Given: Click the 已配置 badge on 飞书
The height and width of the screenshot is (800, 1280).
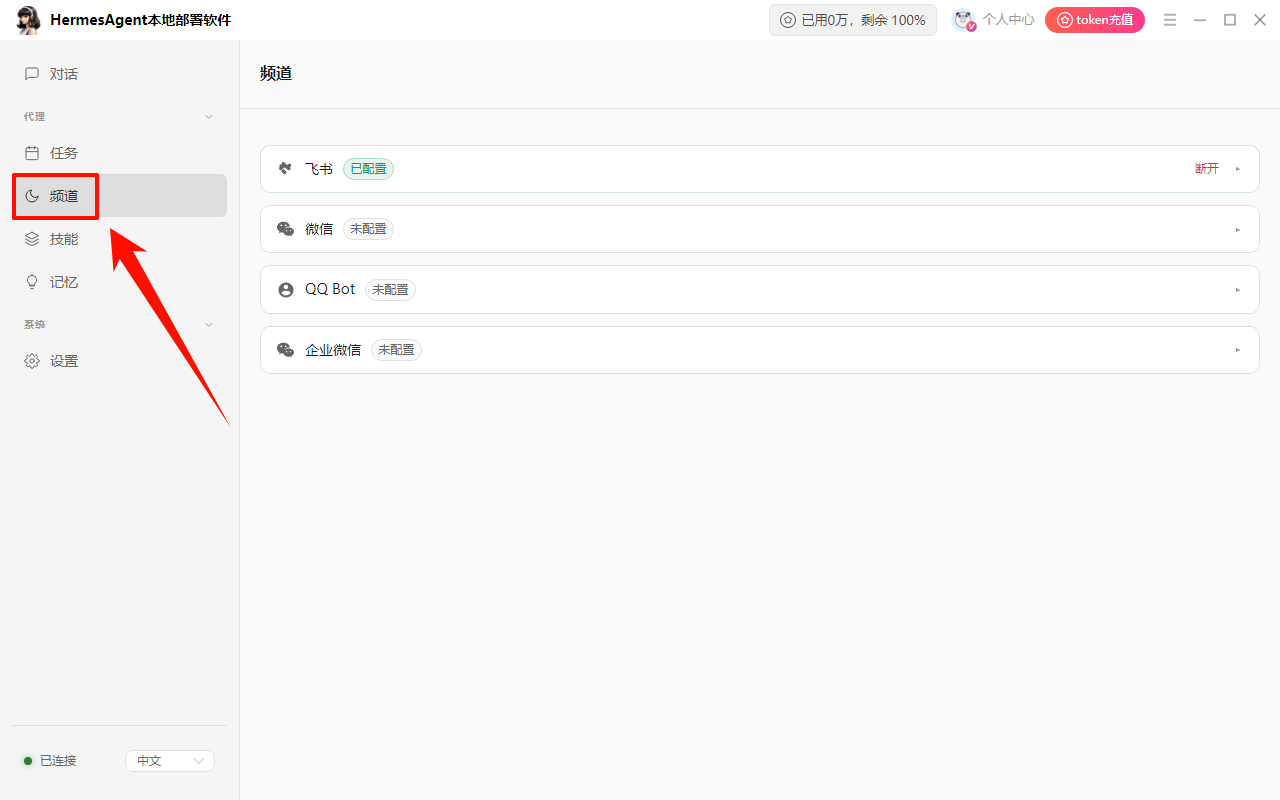Looking at the screenshot, I should pyautogui.click(x=368, y=169).
